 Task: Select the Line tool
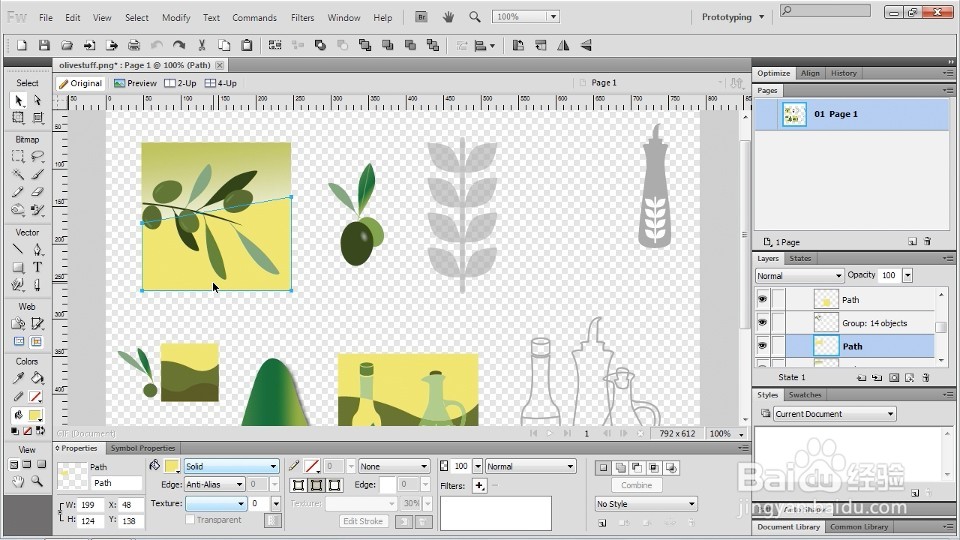click(x=18, y=249)
